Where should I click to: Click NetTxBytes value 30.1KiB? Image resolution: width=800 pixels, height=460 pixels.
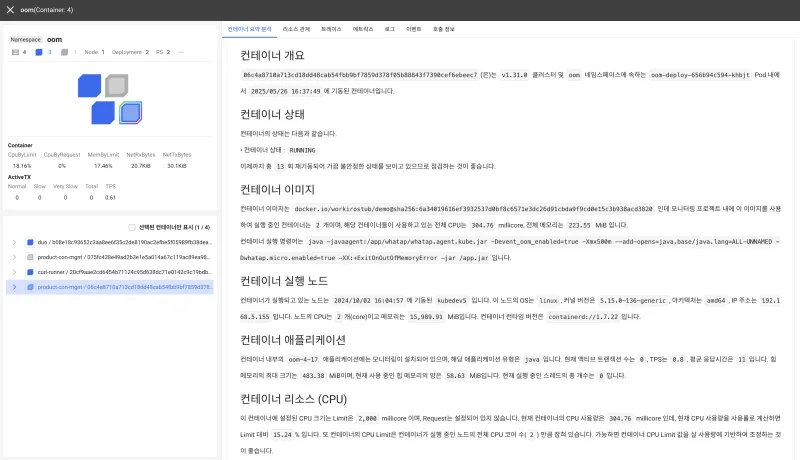pyautogui.click(x=177, y=166)
